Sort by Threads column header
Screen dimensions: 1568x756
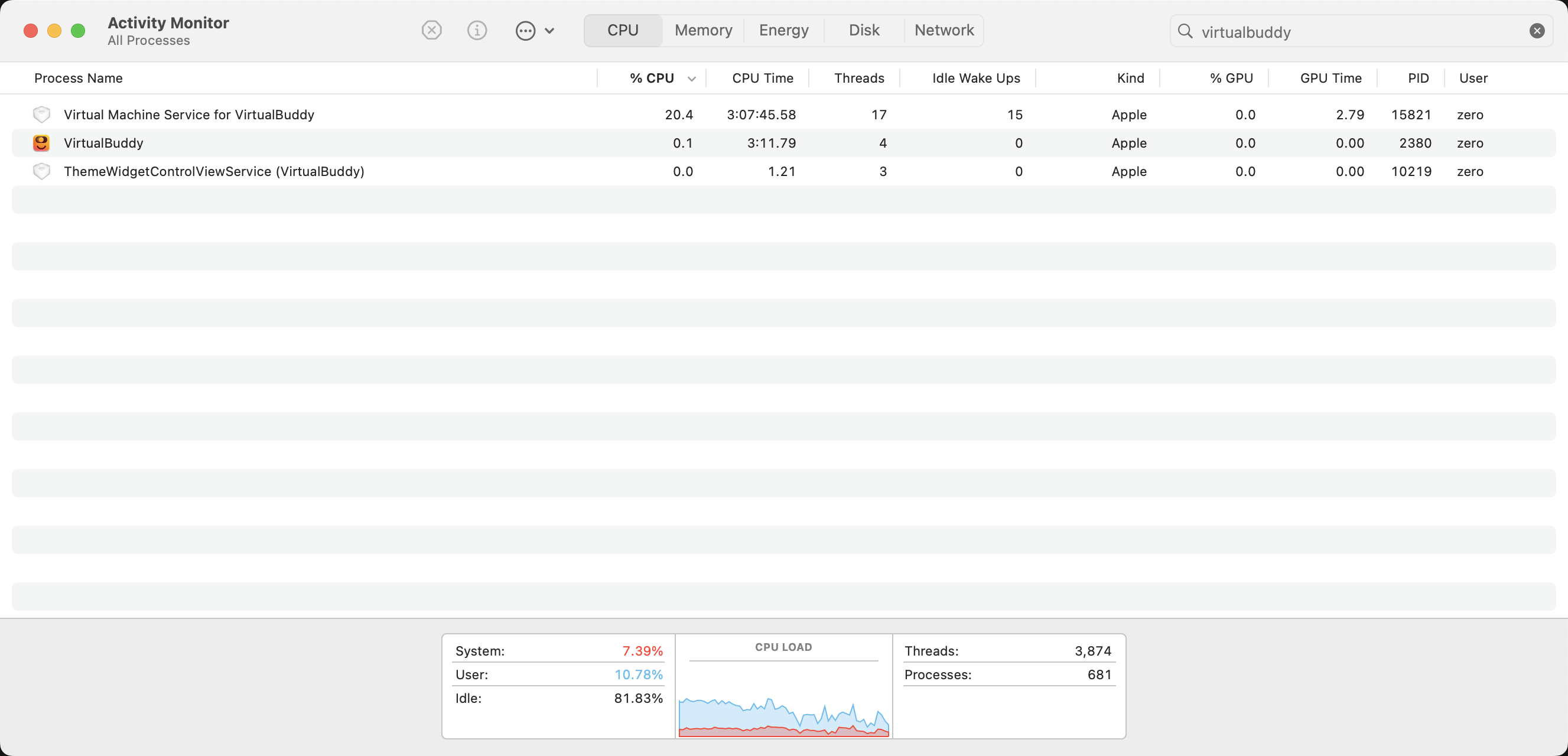click(x=859, y=78)
